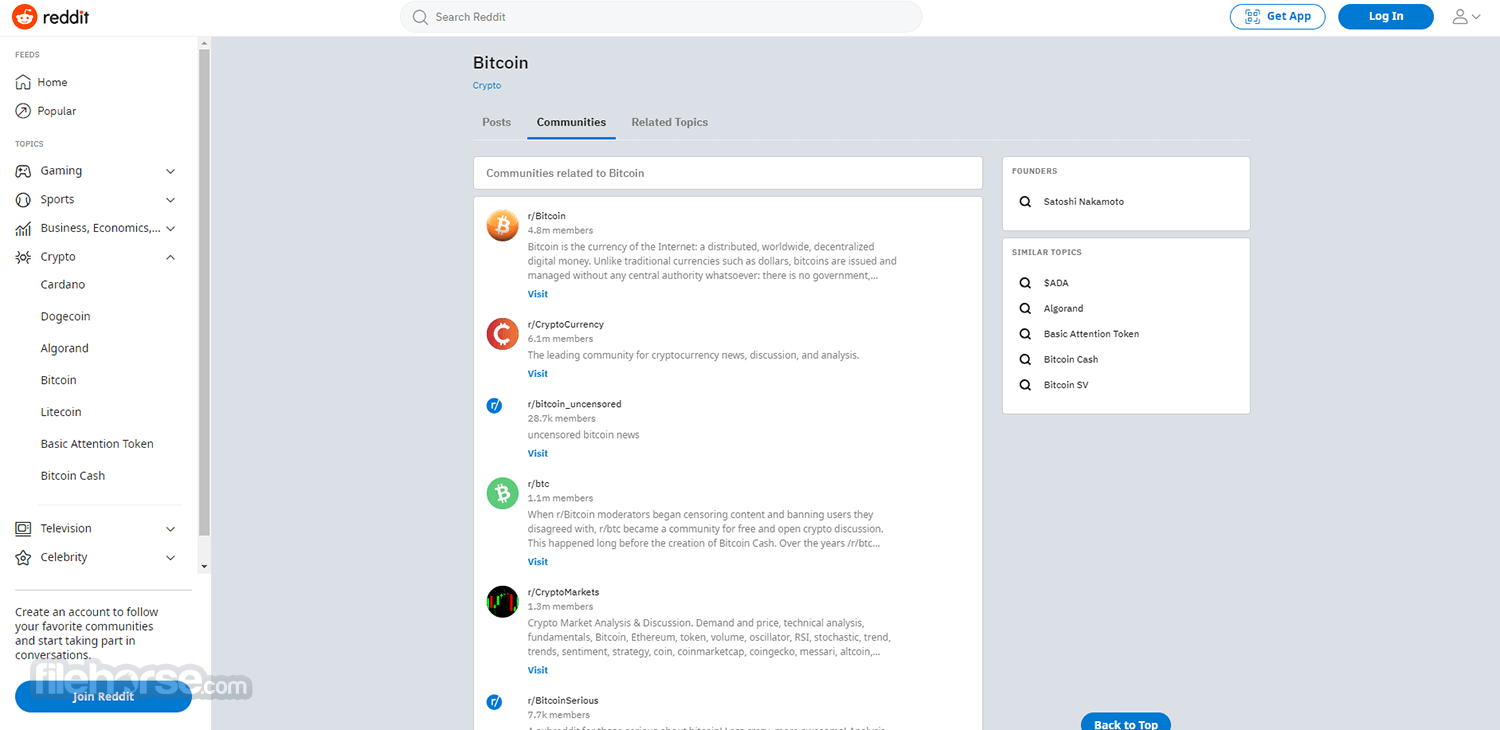Click the Home feed house icon
Viewport: 1500px width, 730px height.
(x=23, y=82)
